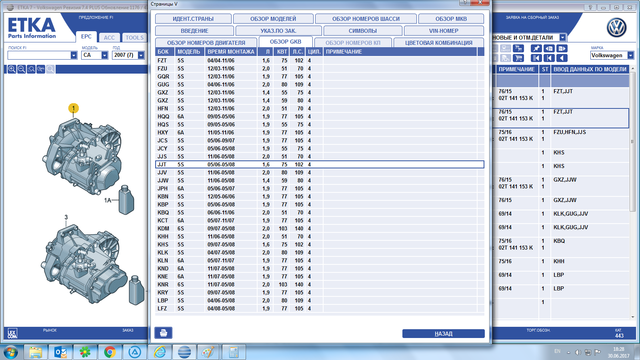The width and height of the screenshot is (640, 360).
Task: Click the KBQ entry in parts list
Action: (559, 241)
